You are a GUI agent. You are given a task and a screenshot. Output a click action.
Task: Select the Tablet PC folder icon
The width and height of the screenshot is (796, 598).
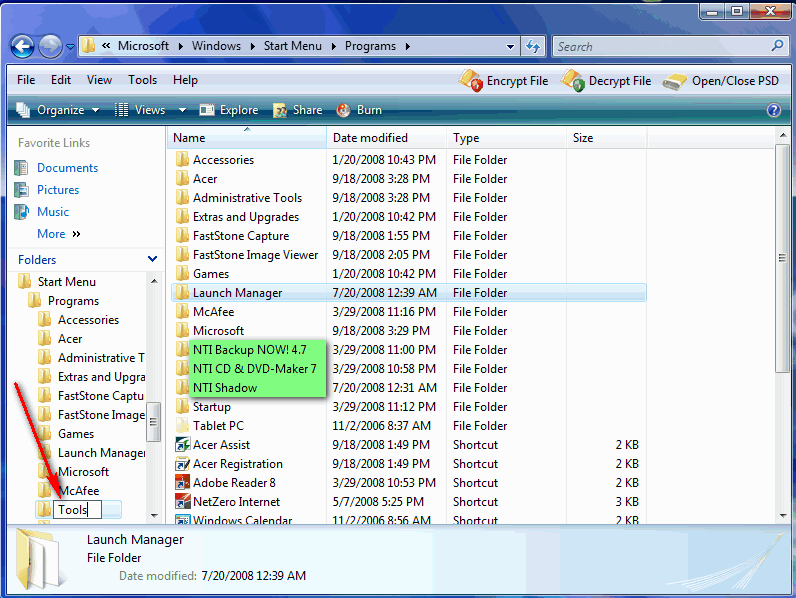pos(182,426)
